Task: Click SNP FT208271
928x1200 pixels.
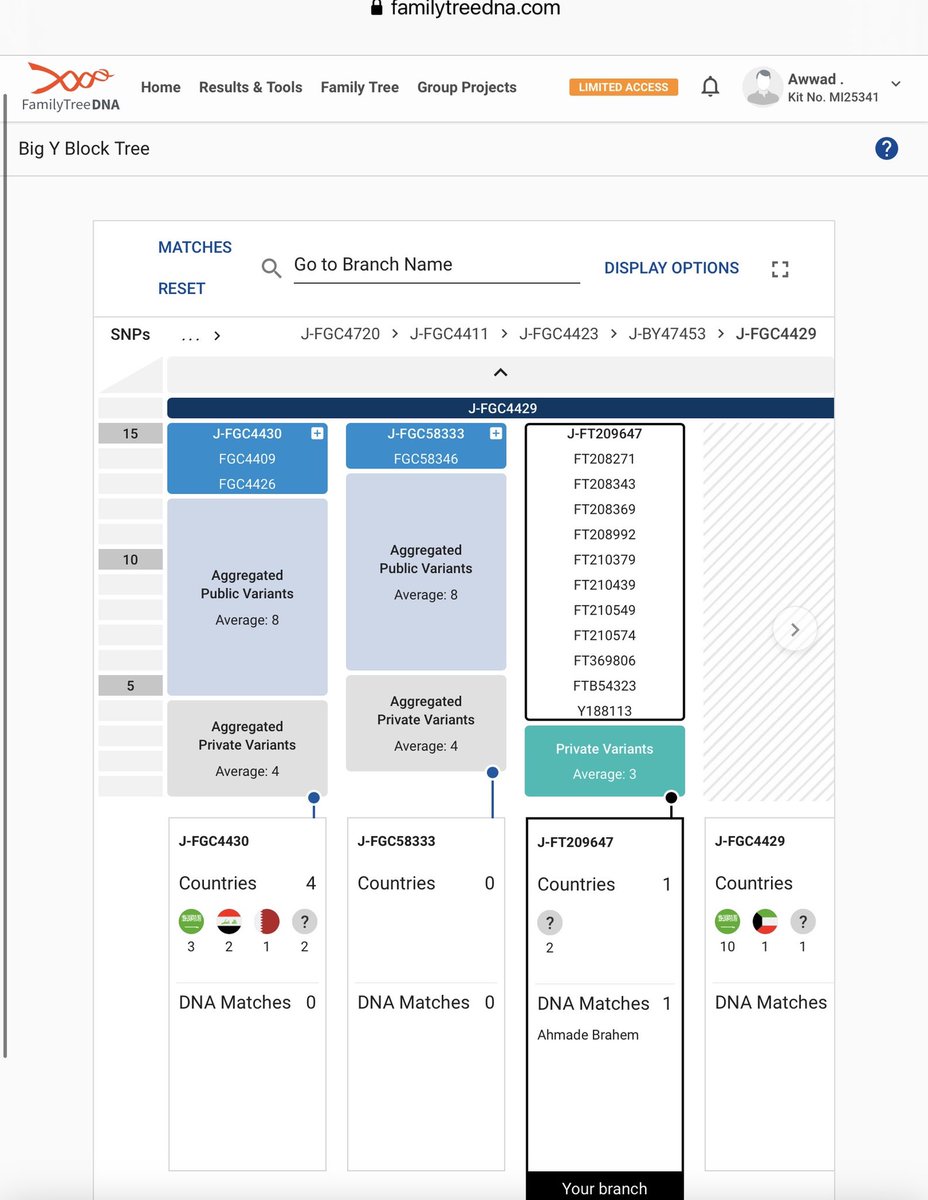Action: coord(605,459)
